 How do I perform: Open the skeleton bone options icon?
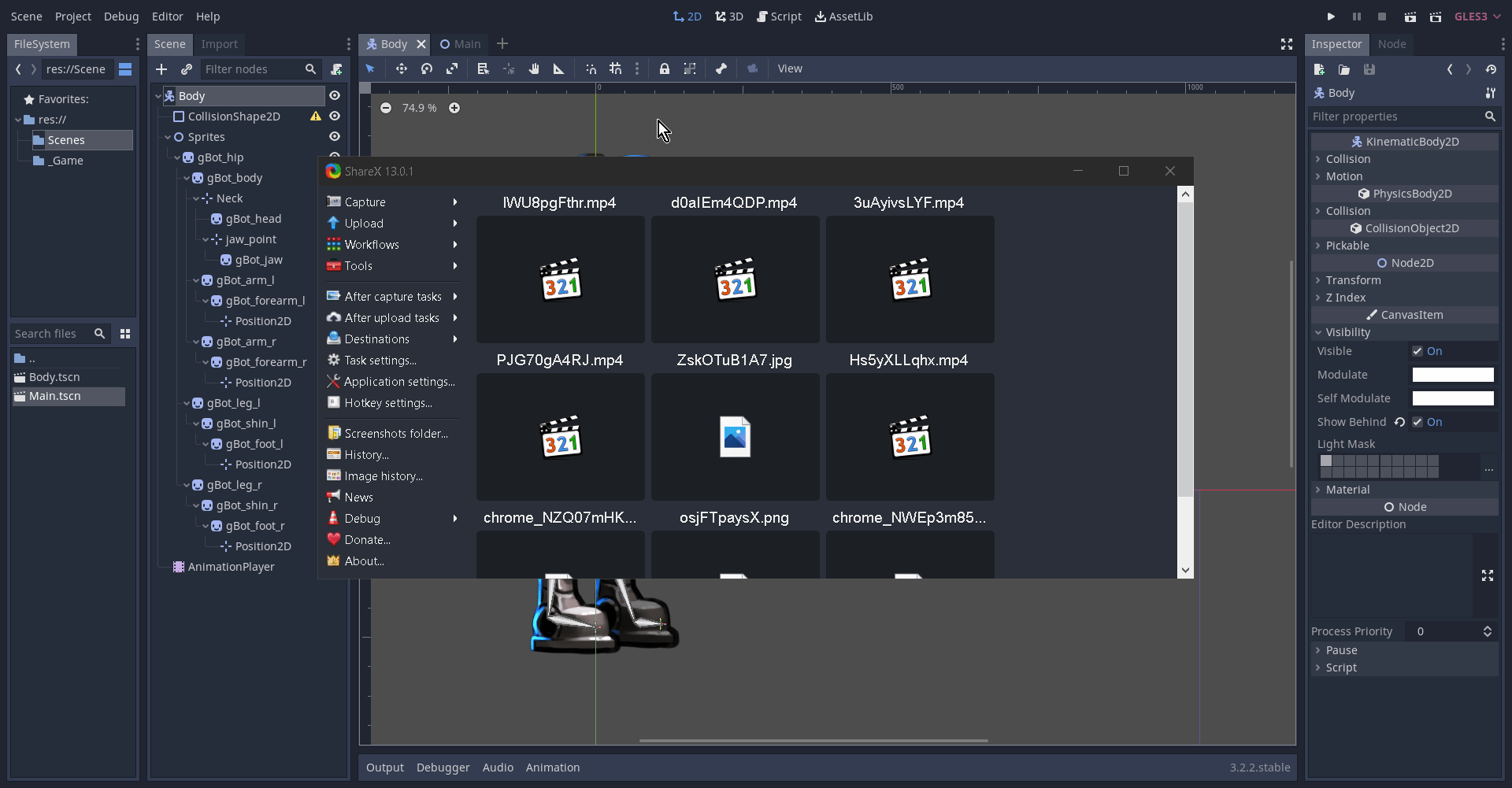click(x=721, y=69)
